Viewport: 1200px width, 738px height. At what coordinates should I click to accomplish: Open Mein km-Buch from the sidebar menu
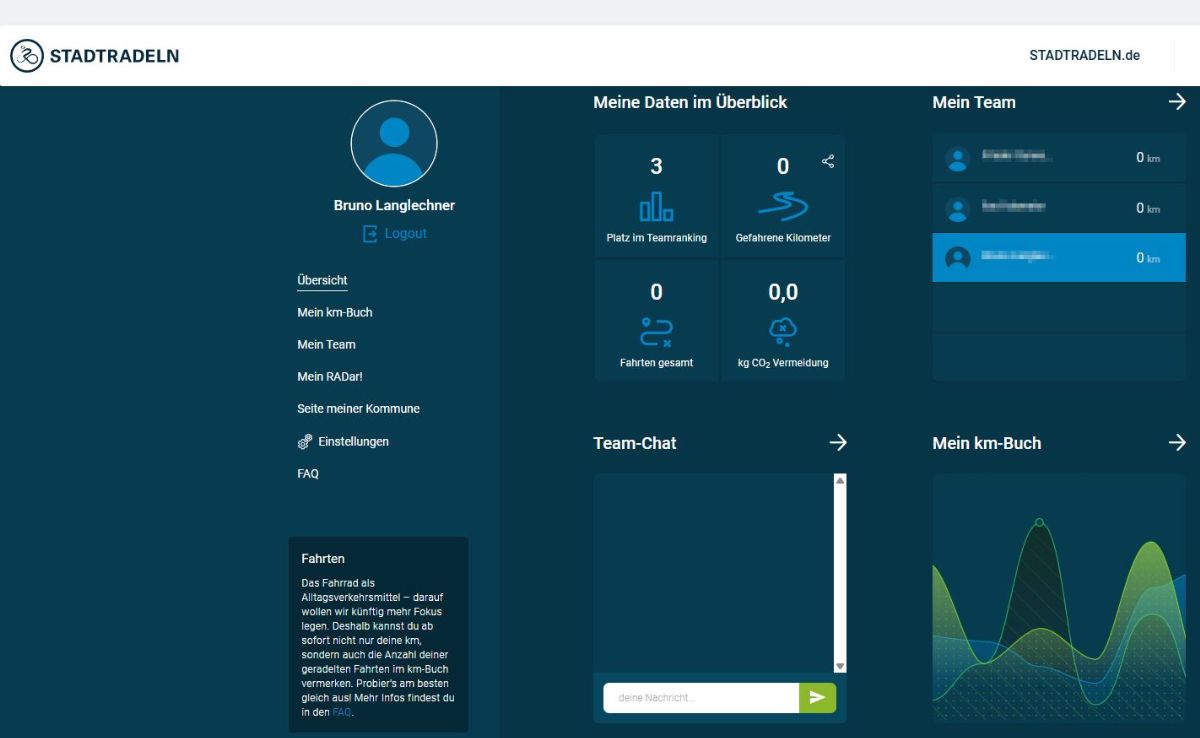point(335,312)
